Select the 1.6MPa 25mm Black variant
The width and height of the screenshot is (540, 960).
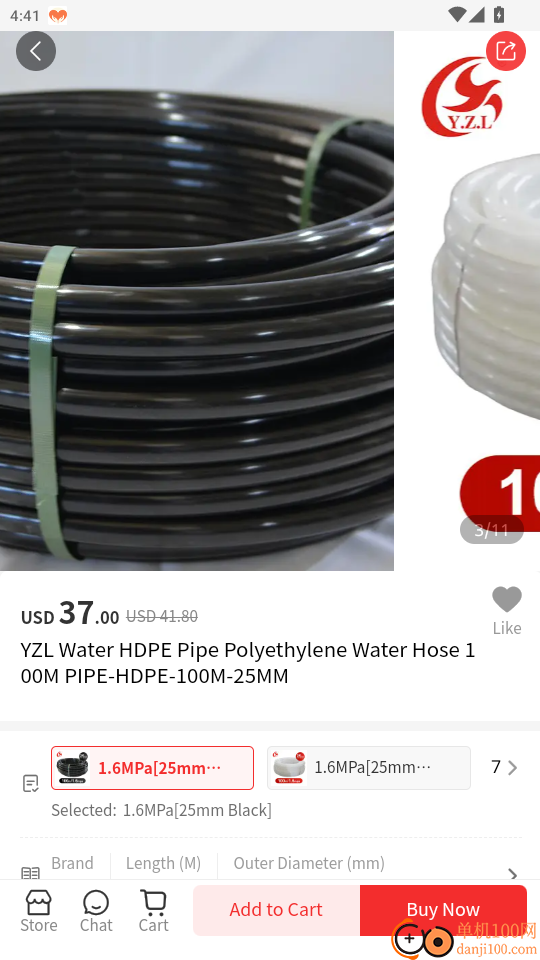[x=152, y=768]
